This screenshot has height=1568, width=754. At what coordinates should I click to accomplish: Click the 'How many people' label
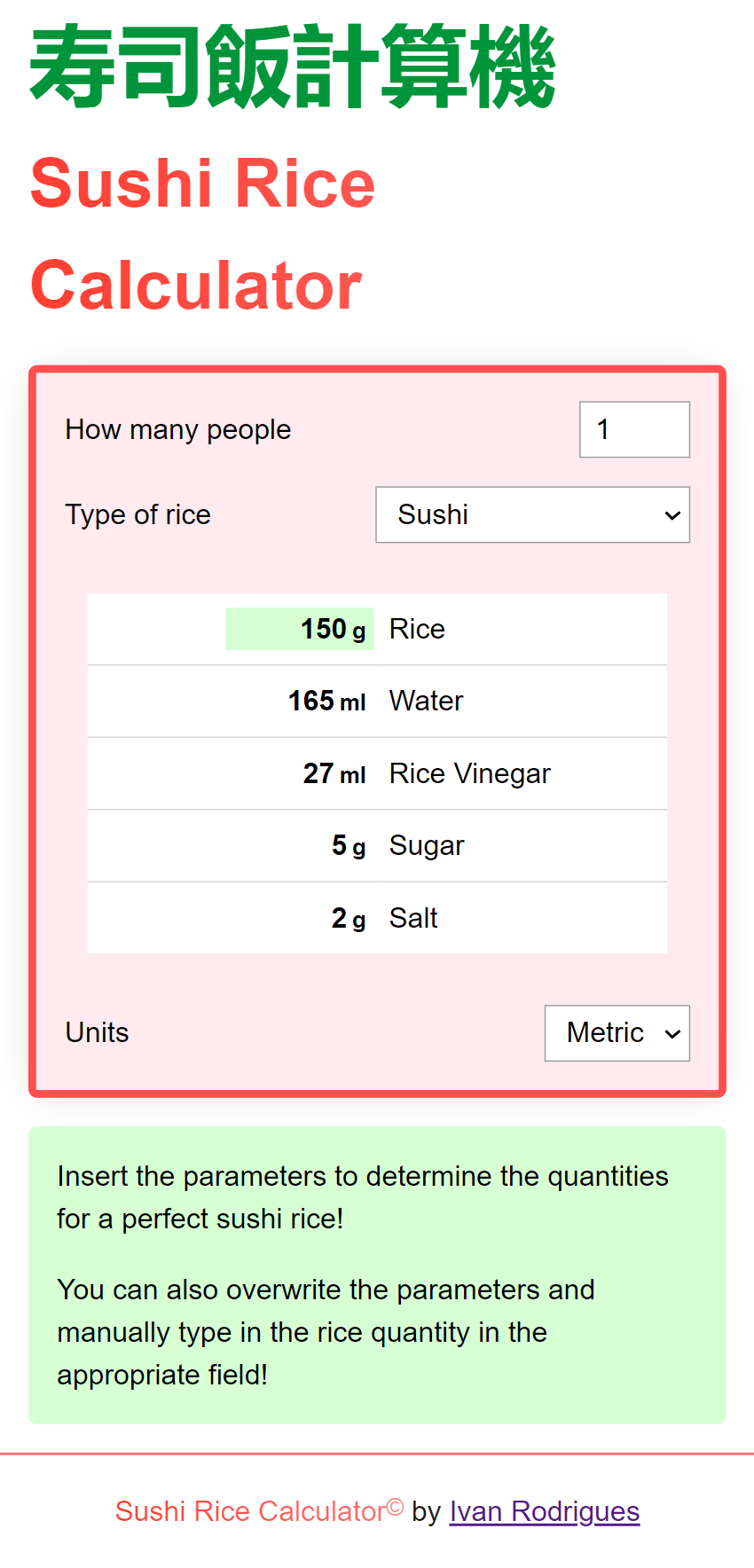click(x=178, y=429)
